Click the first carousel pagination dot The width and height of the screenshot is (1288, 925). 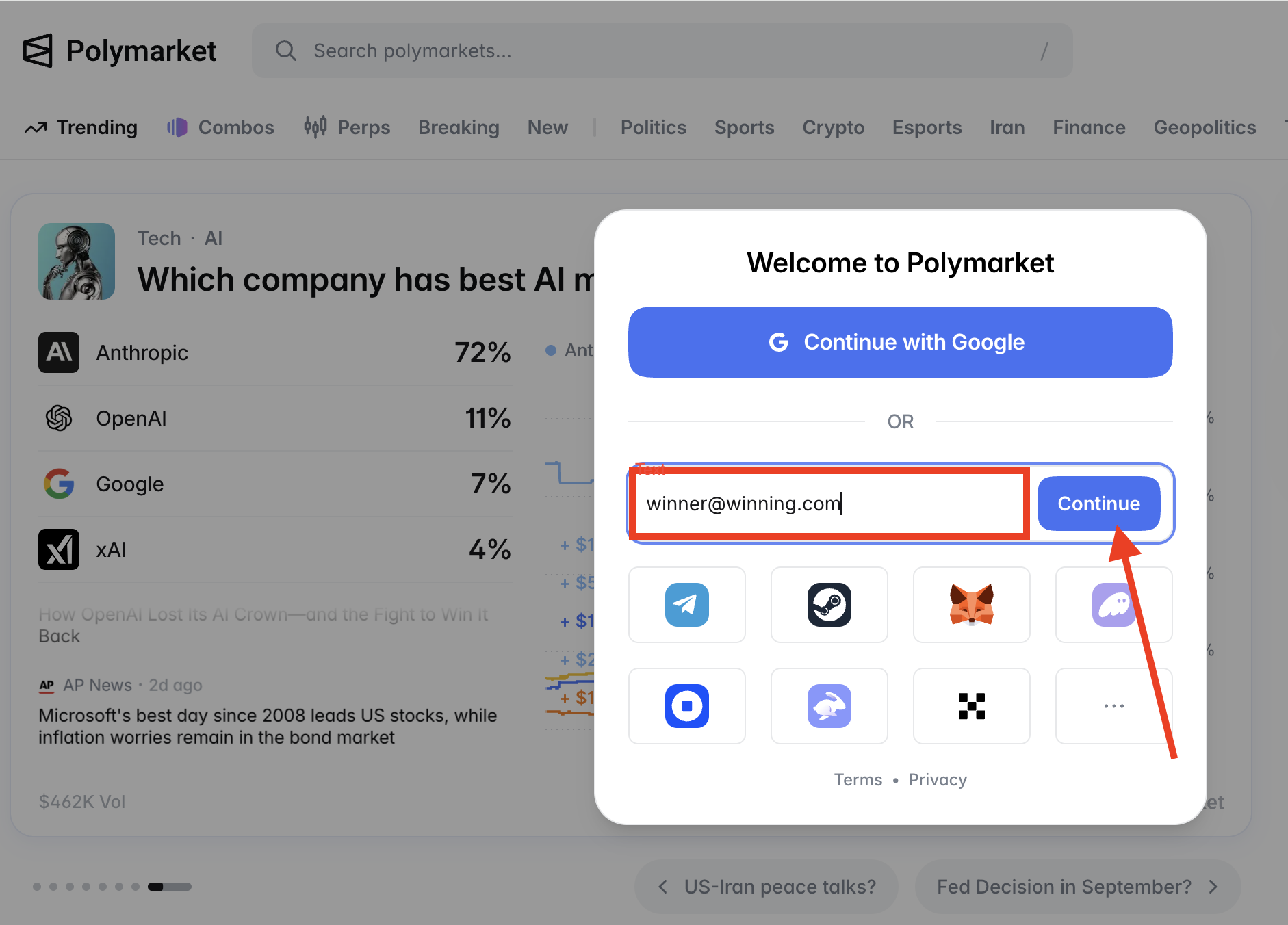click(x=37, y=887)
